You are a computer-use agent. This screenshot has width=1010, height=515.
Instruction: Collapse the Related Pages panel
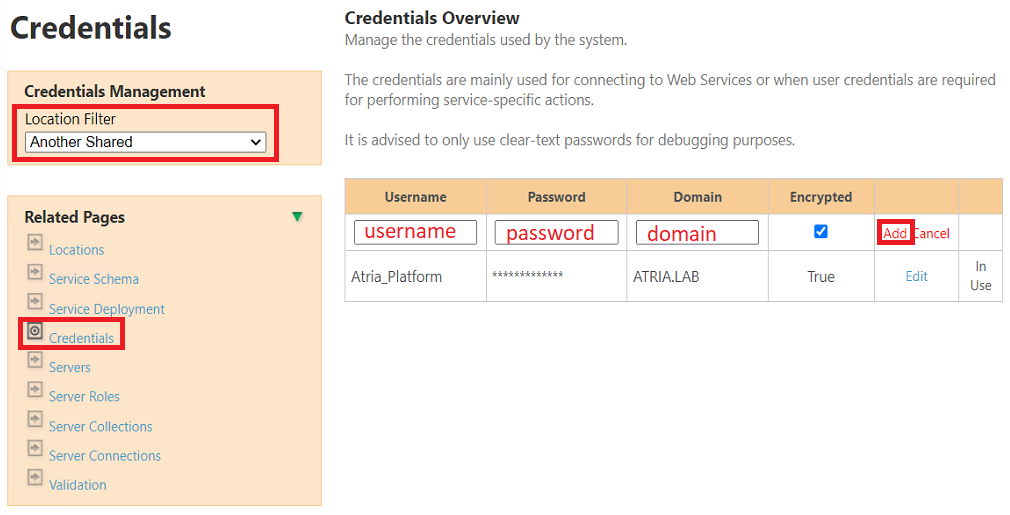point(297,217)
